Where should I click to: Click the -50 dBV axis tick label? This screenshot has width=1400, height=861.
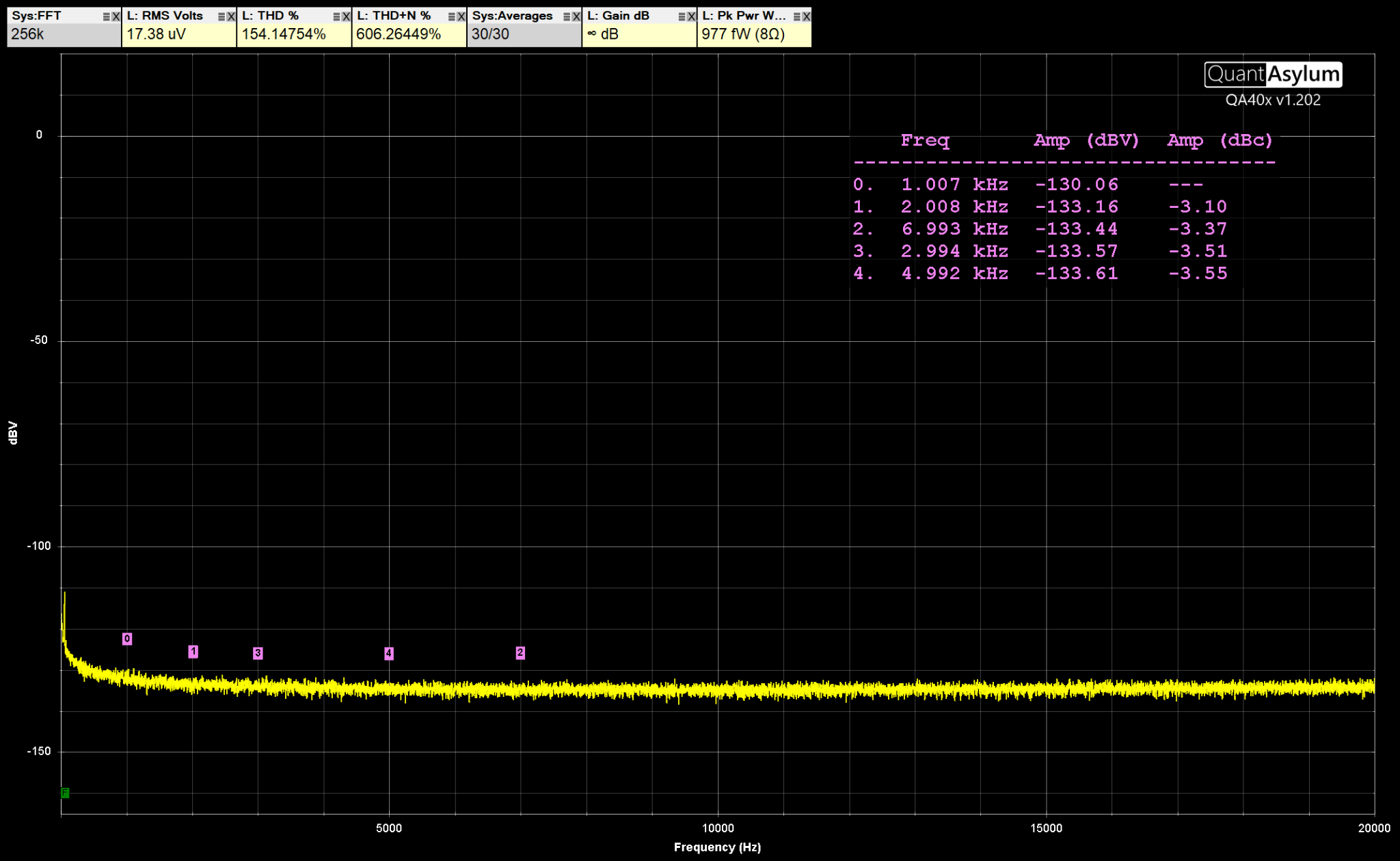[39, 341]
